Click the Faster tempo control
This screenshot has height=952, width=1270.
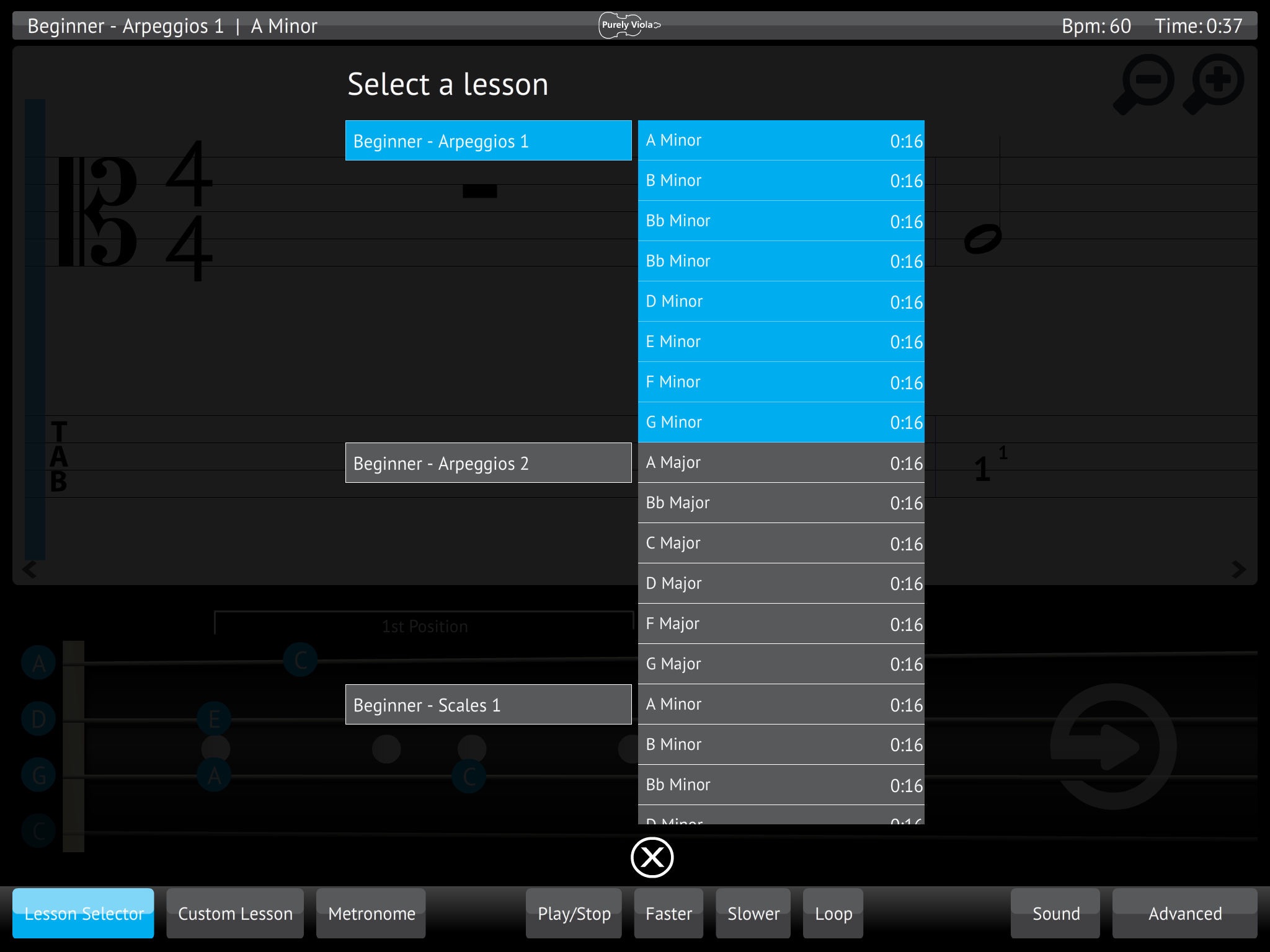[x=669, y=914]
